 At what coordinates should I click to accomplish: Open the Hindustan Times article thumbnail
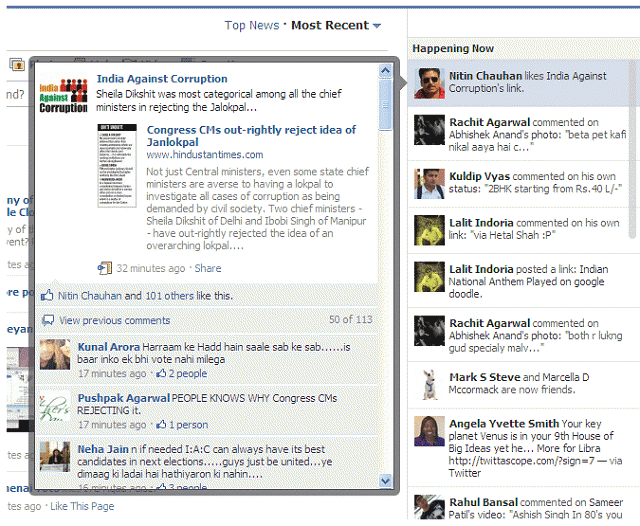click(x=116, y=165)
